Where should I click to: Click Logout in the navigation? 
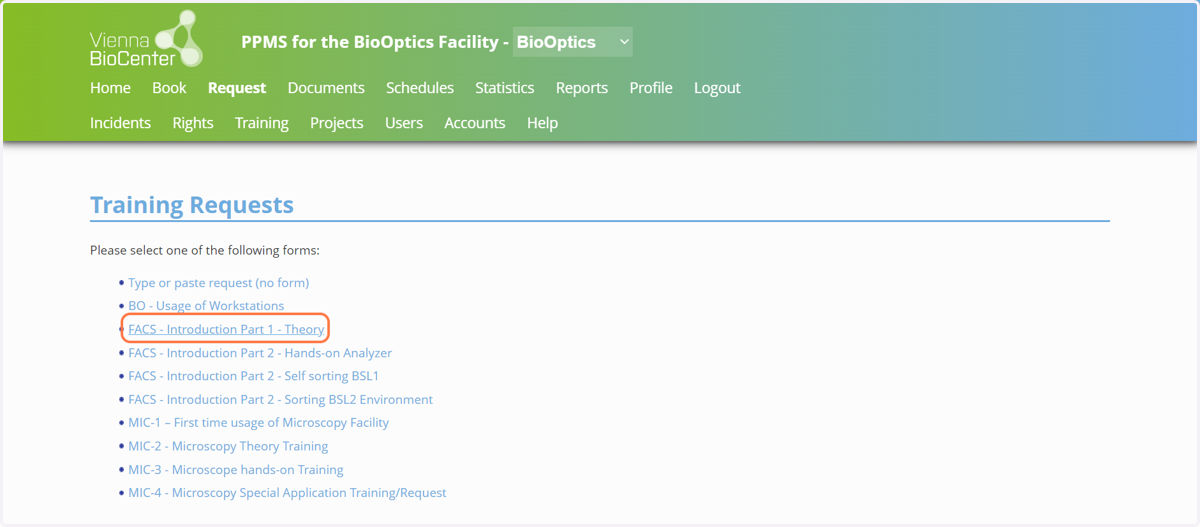(717, 88)
